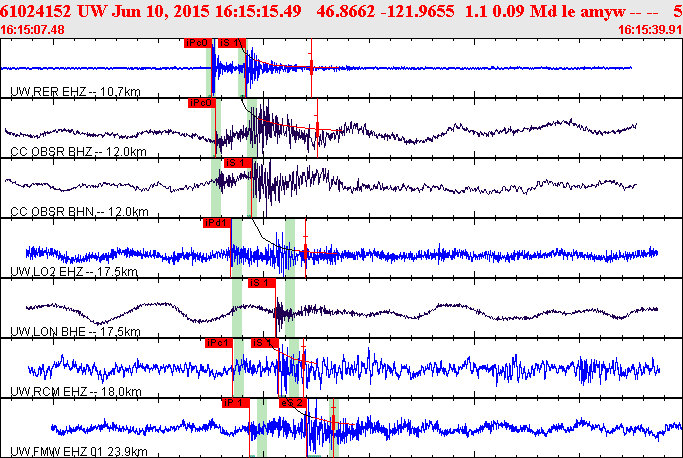Select the S pick flag on FMW trace
This screenshot has height=458, width=683.
pos(291,402)
